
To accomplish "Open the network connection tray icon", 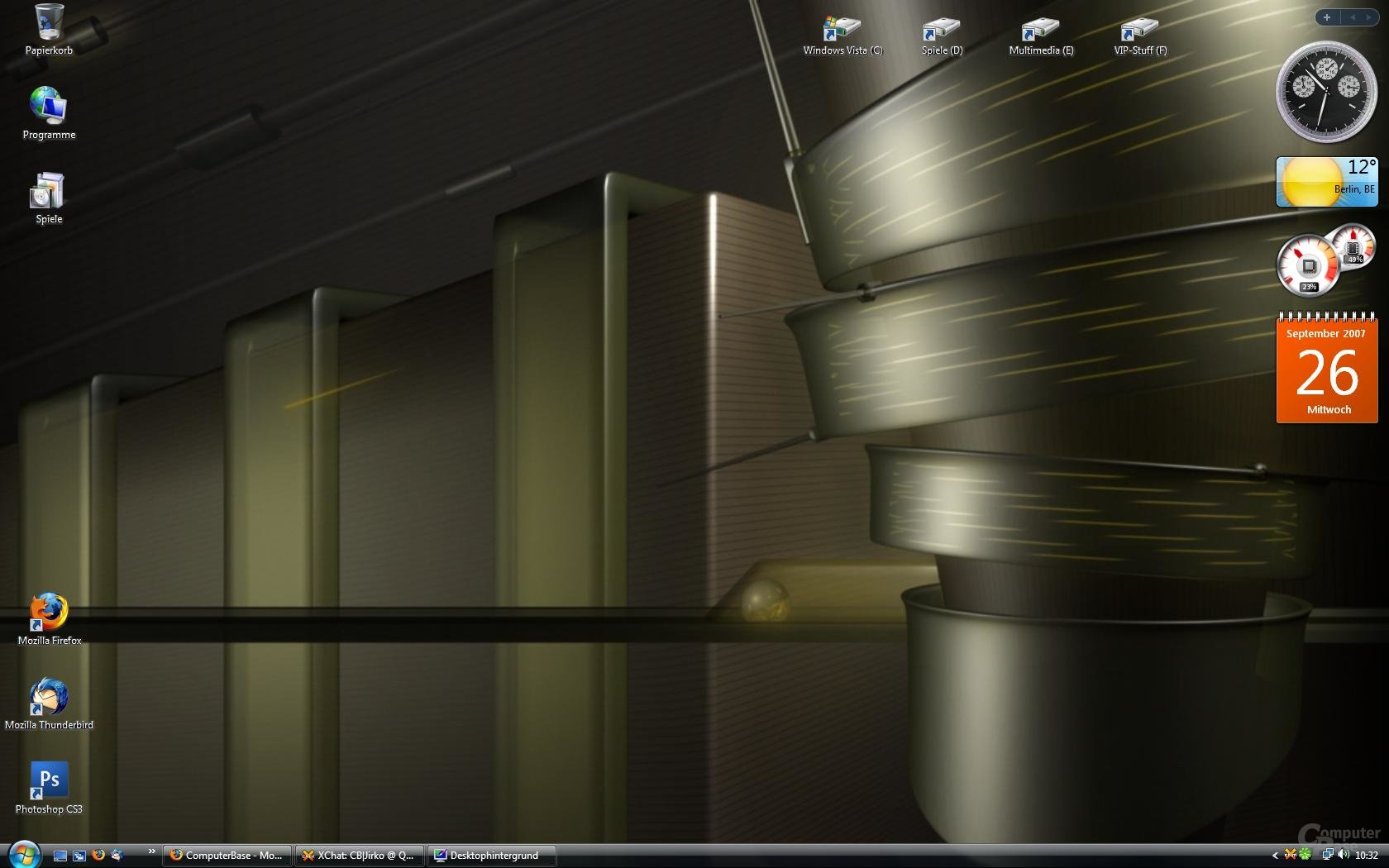I will click(1328, 855).
